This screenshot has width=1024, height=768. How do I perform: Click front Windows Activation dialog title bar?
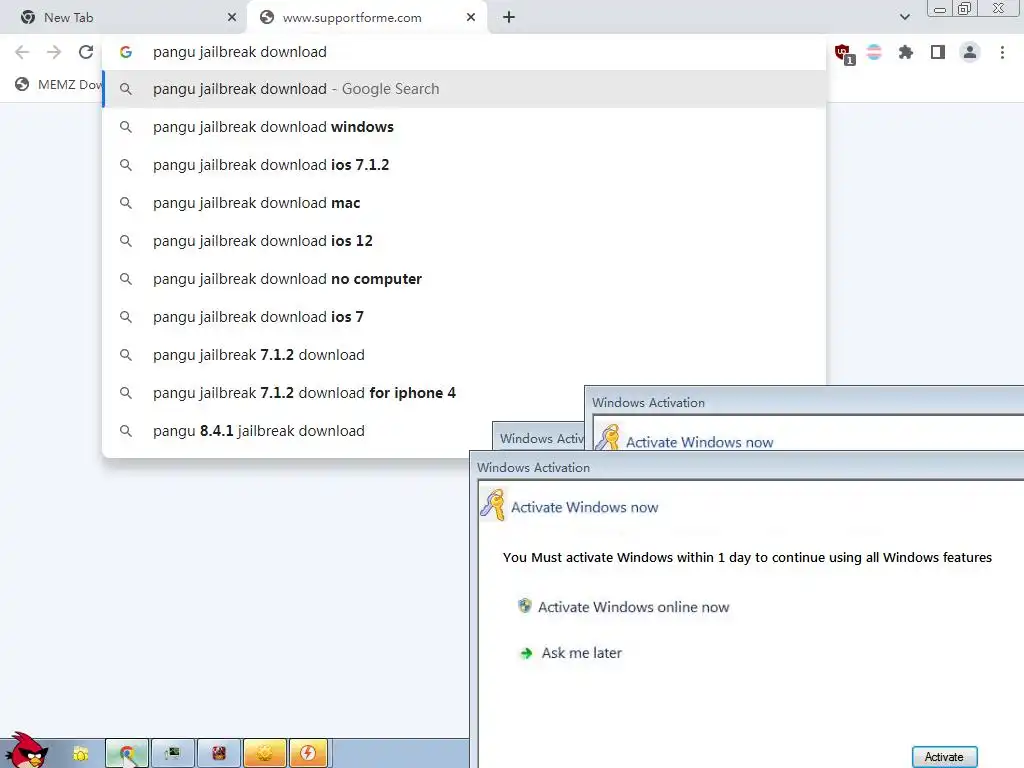(x=746, y=467)
